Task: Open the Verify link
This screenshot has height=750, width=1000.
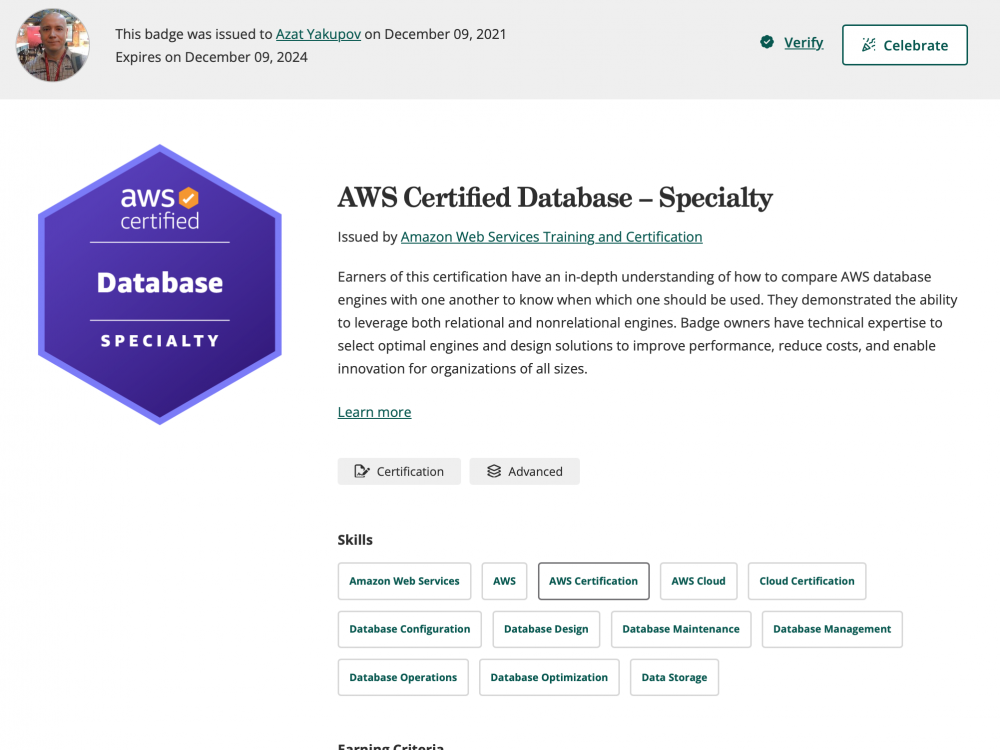Action: click(x=803, y=42)
